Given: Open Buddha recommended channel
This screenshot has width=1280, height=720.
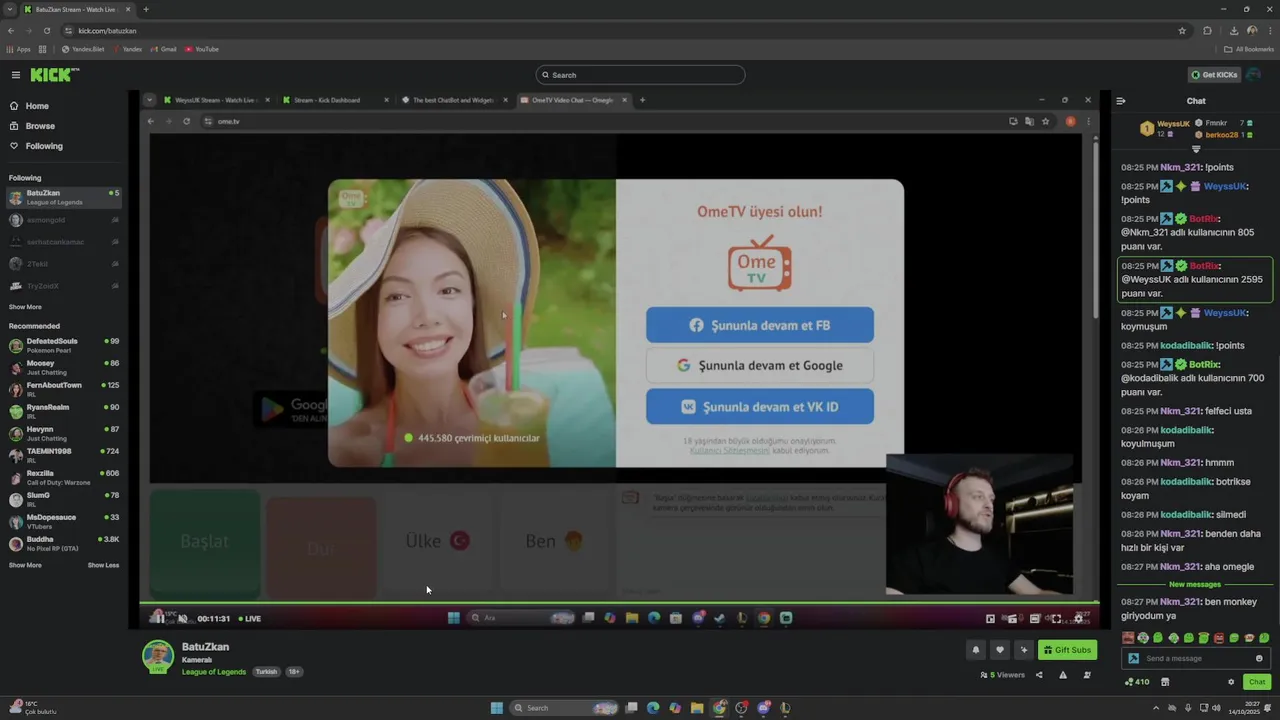Looking at the screenshot, I should coord(64,543).
